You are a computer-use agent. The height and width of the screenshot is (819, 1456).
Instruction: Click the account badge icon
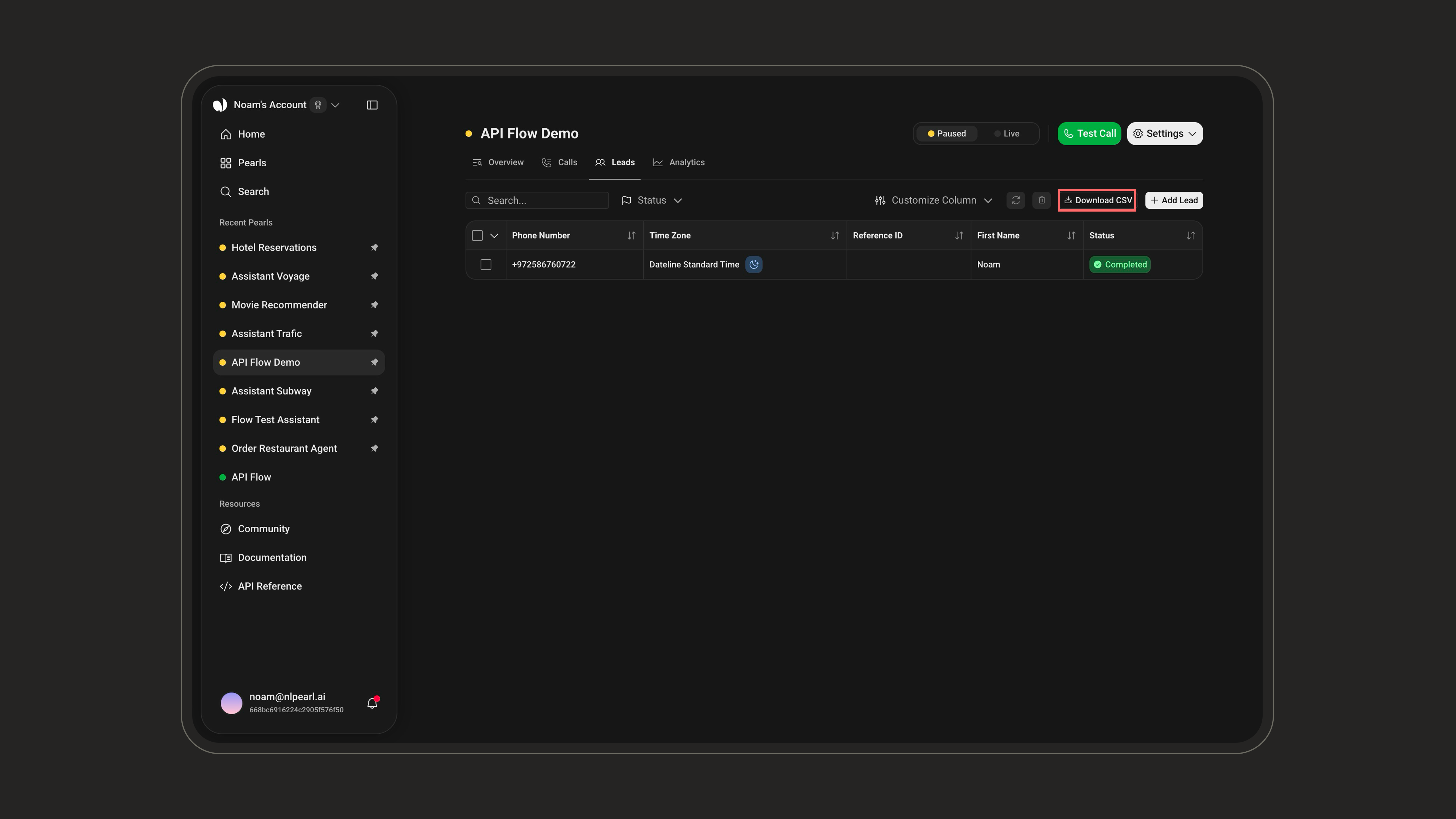click(x=318, y=105)
